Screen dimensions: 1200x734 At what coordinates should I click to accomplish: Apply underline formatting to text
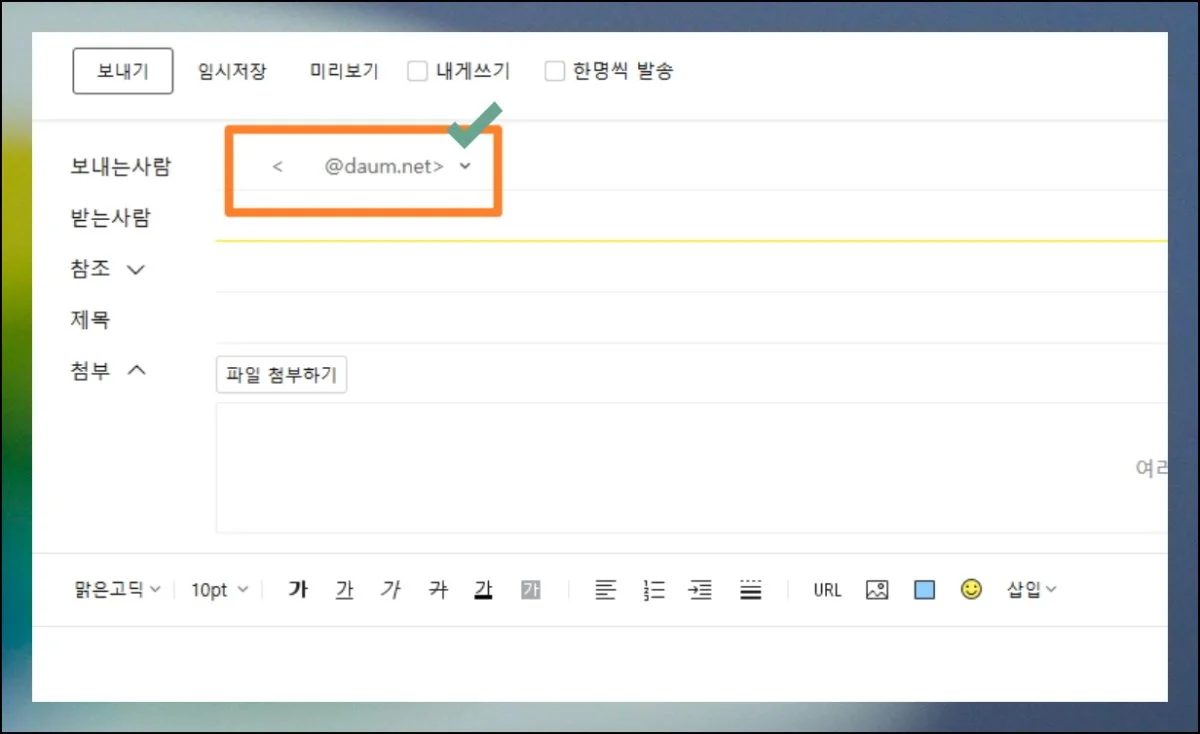(x=344, y=589)
